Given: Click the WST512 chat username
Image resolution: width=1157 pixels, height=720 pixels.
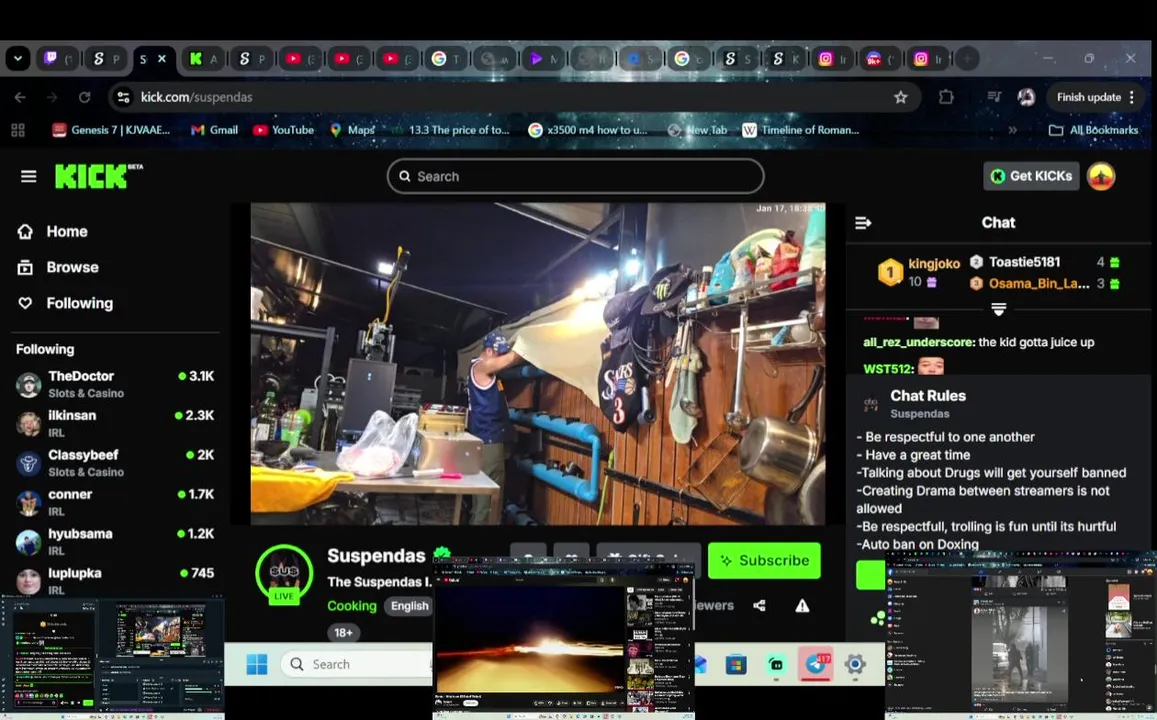Looking at the screenshot, I should (x=888, y=368).
